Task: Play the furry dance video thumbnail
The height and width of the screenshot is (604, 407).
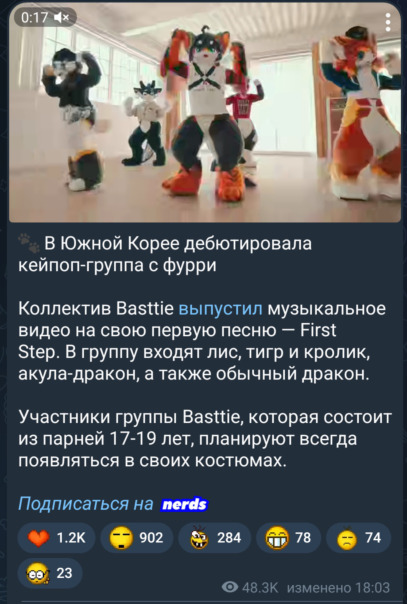Action: 204,114
